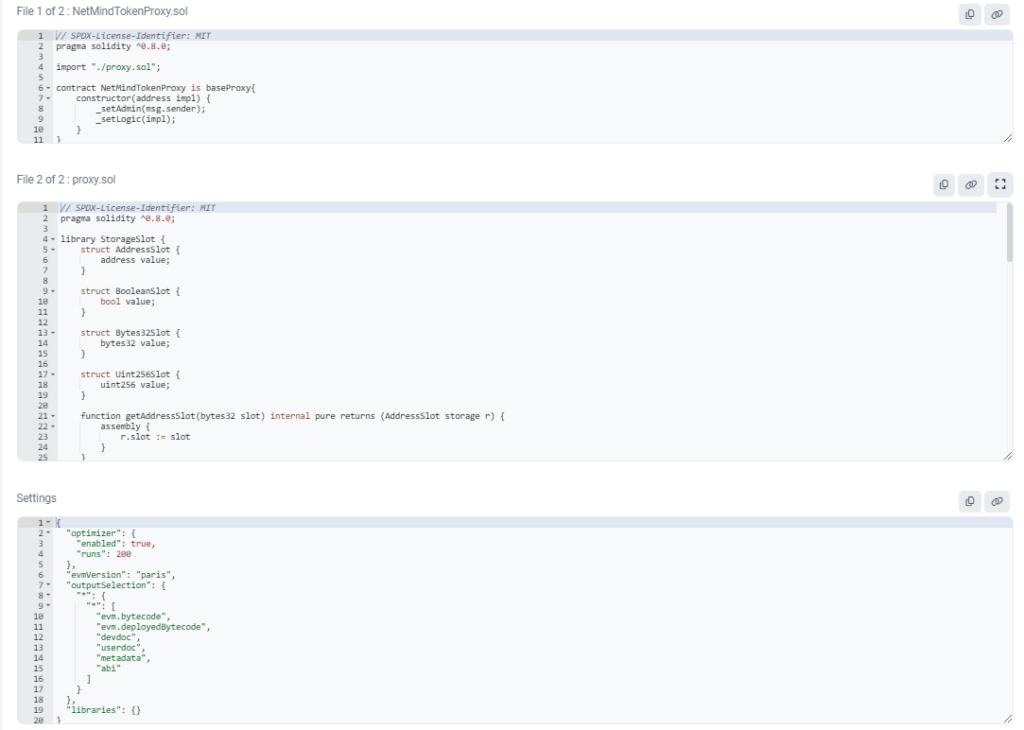Collapse the getAddressSlot function block
This screenshot has width=1024, height=730.
coord(52,415)
